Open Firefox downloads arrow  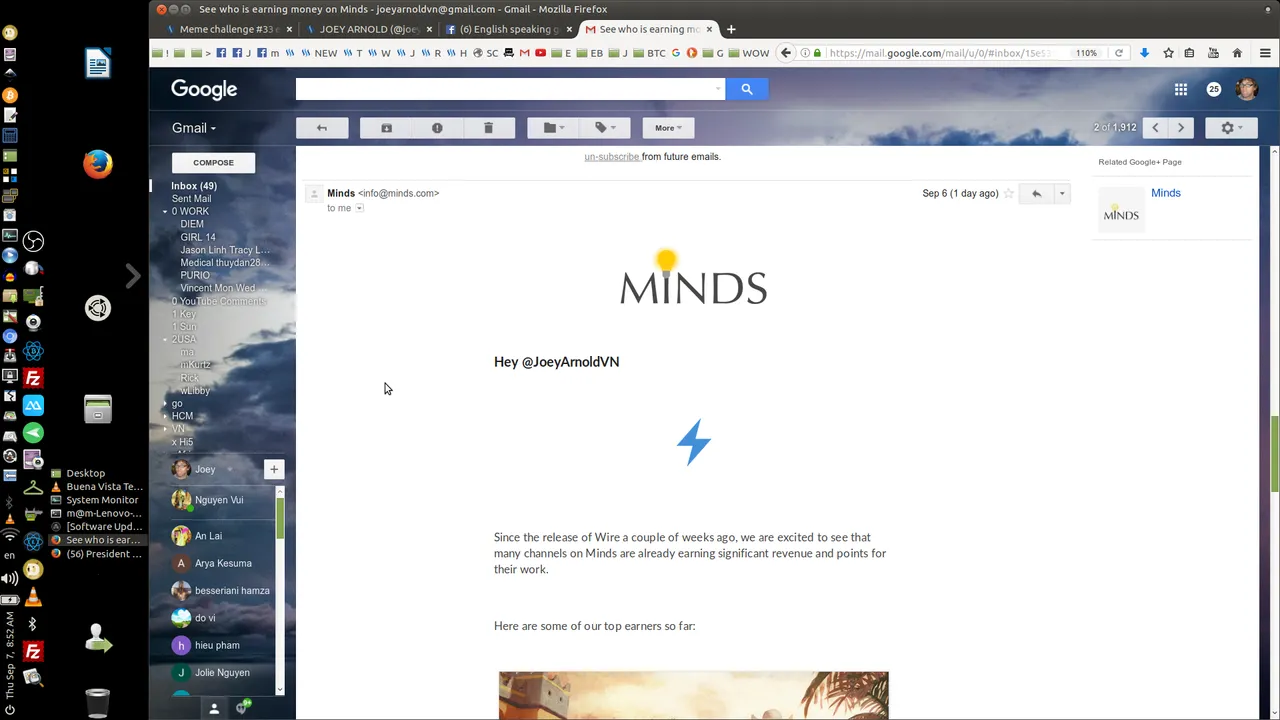click(1144, 53)
